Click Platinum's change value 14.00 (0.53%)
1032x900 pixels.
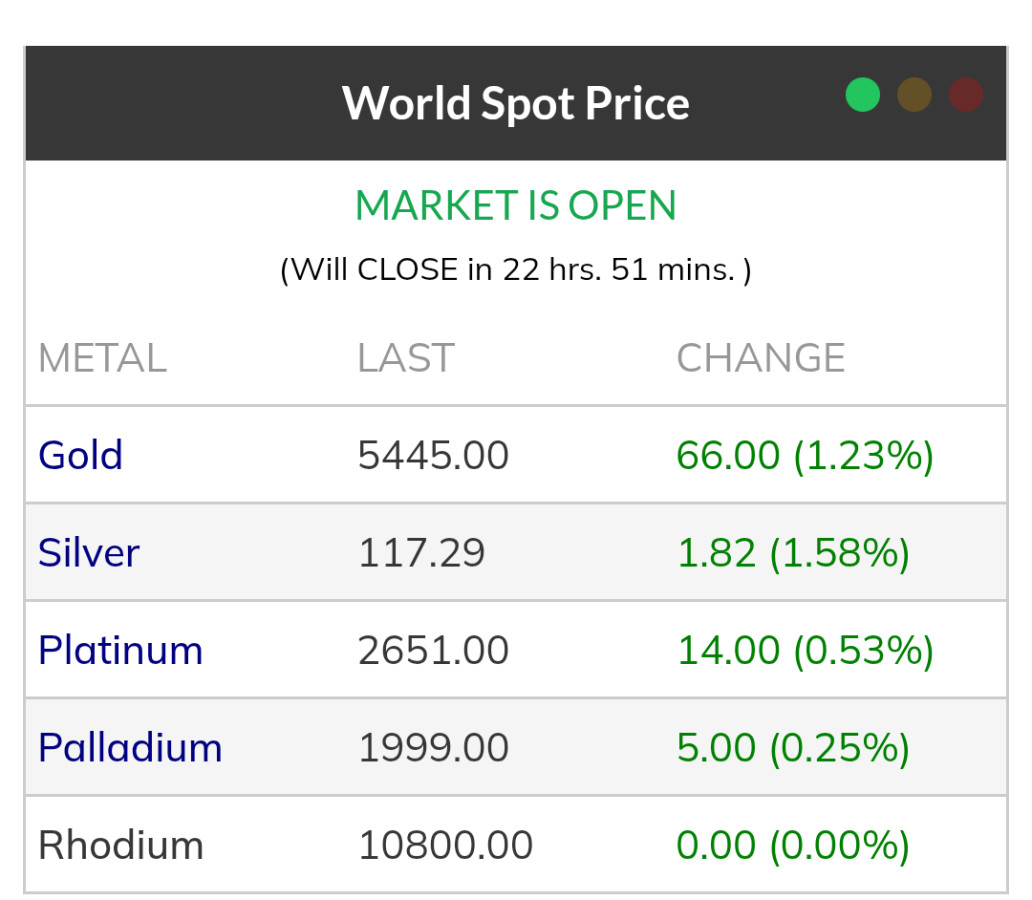coord(805,650)
